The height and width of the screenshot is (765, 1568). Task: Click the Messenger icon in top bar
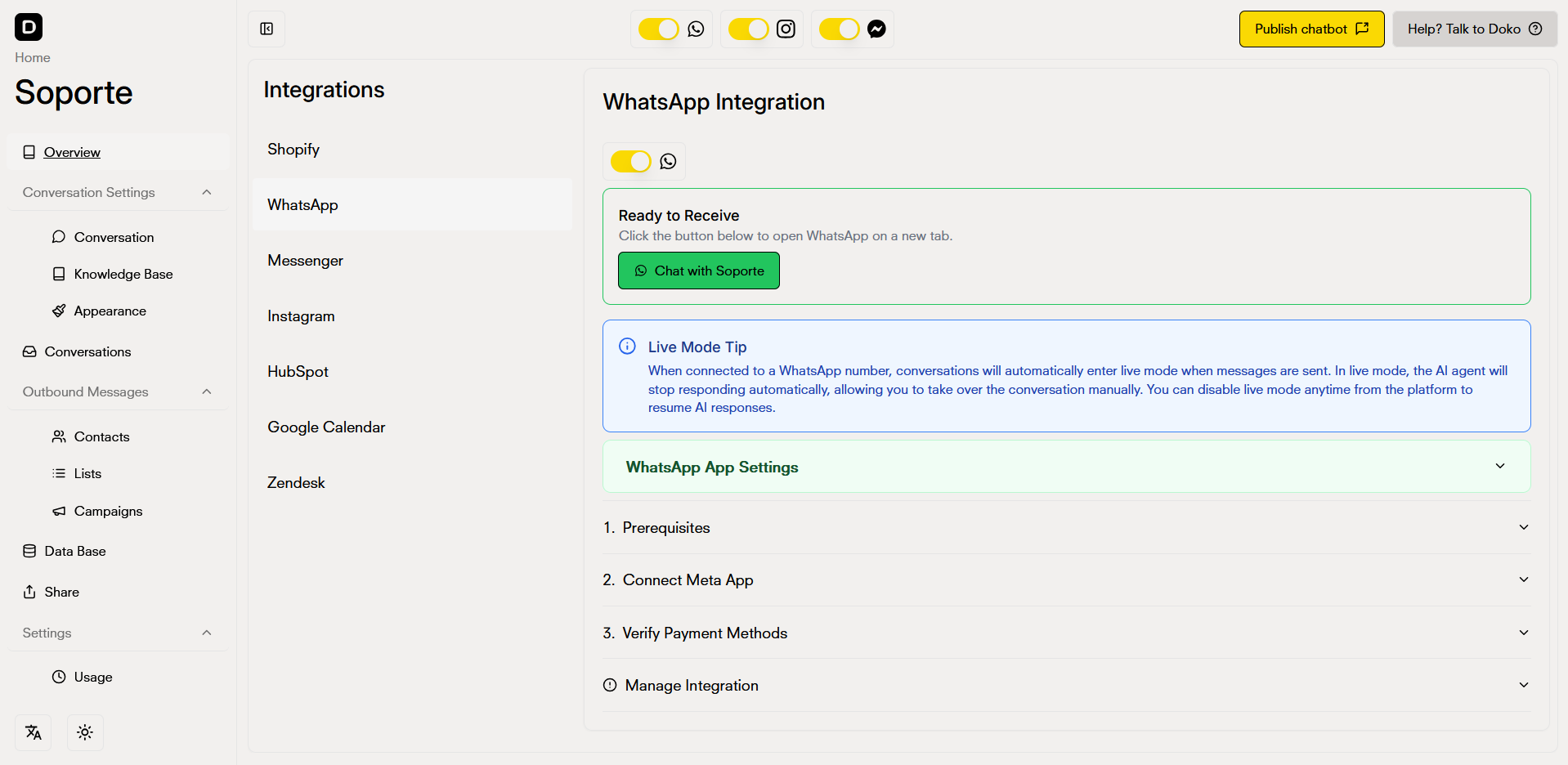click(x=876, y=29)
